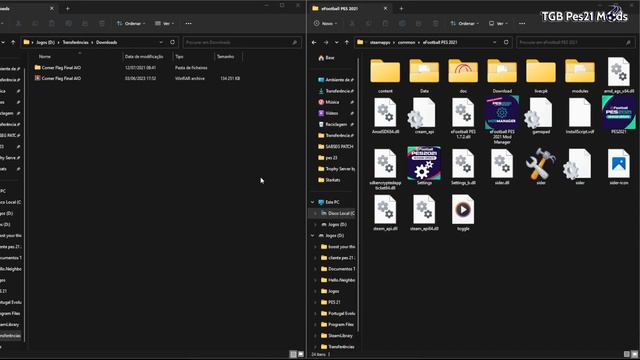Launch the sider hammer-and-wrench app
The width and height of the screenshot is (640, 360).
[541, 164]
